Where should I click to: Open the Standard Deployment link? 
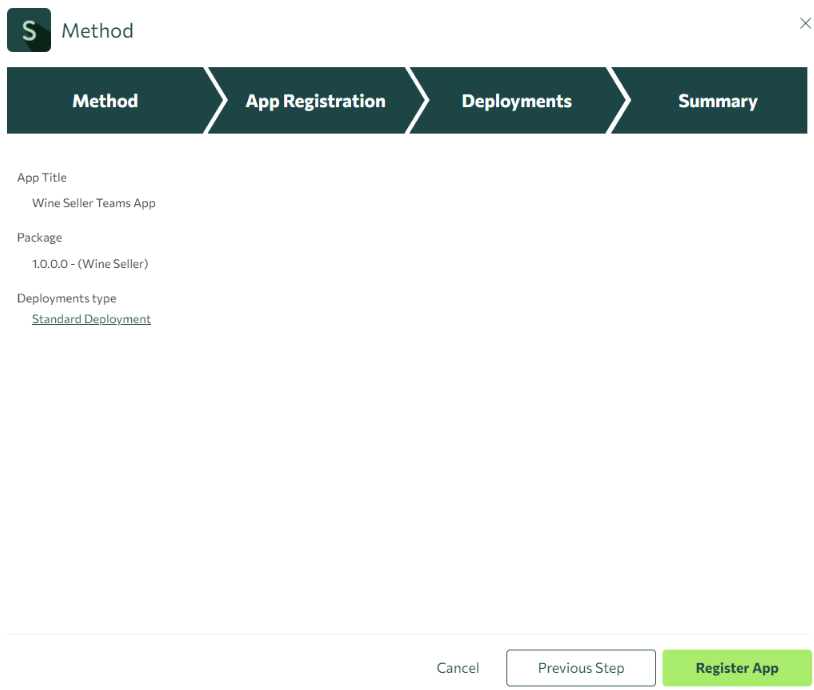pyautogui.click(x=91, y=319)
